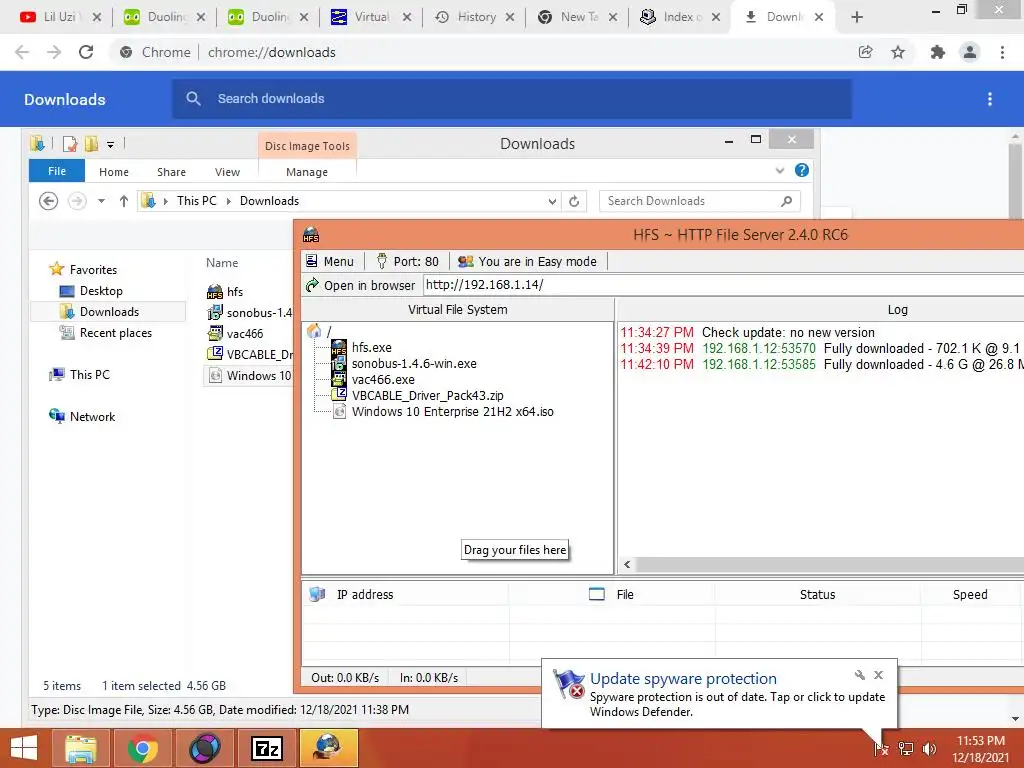Click the Update spyware protection notification title
The image size is (1024, 768).
[x=683, y=679]
